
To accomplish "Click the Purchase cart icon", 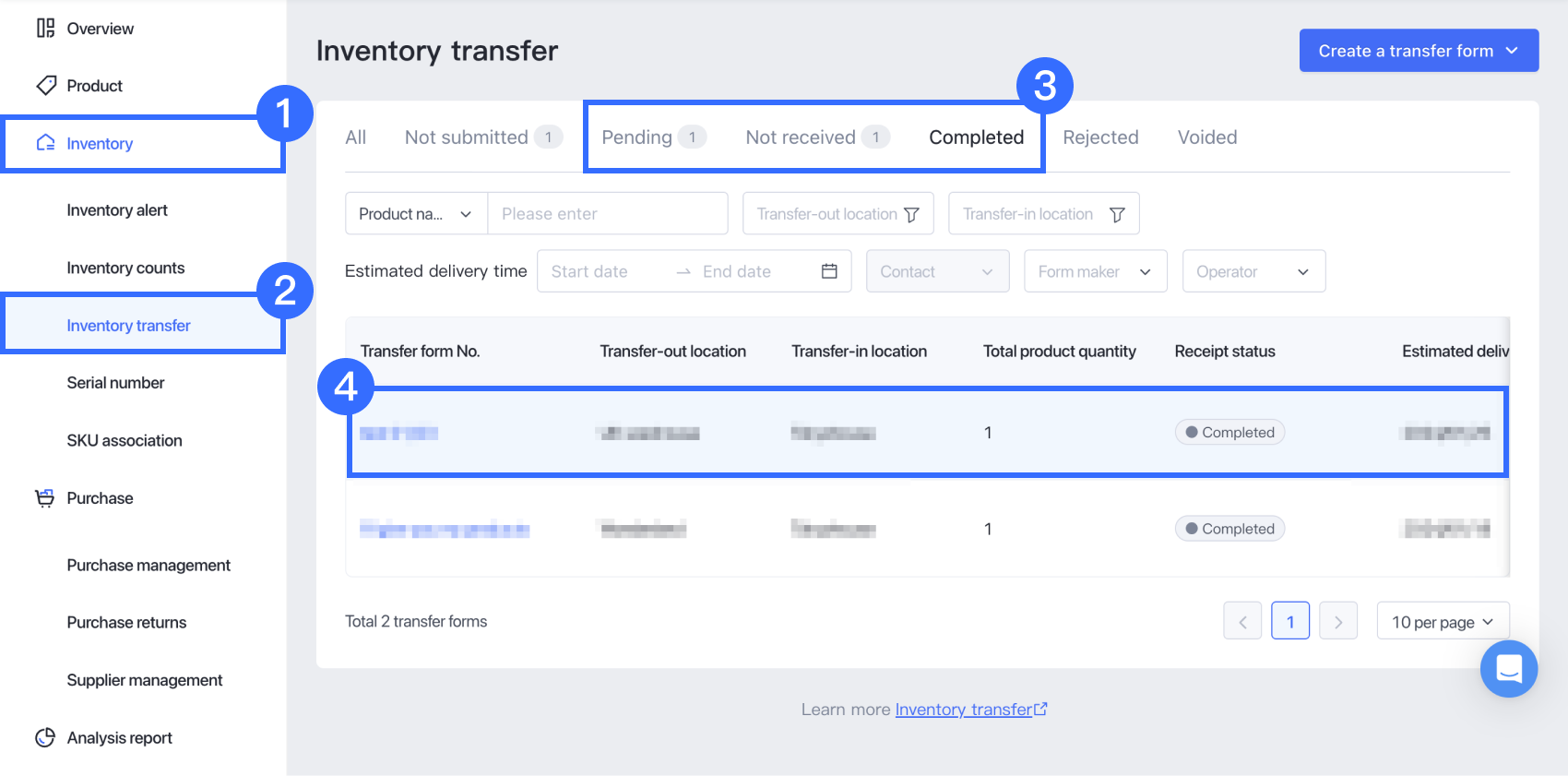I will pos(44,498).
